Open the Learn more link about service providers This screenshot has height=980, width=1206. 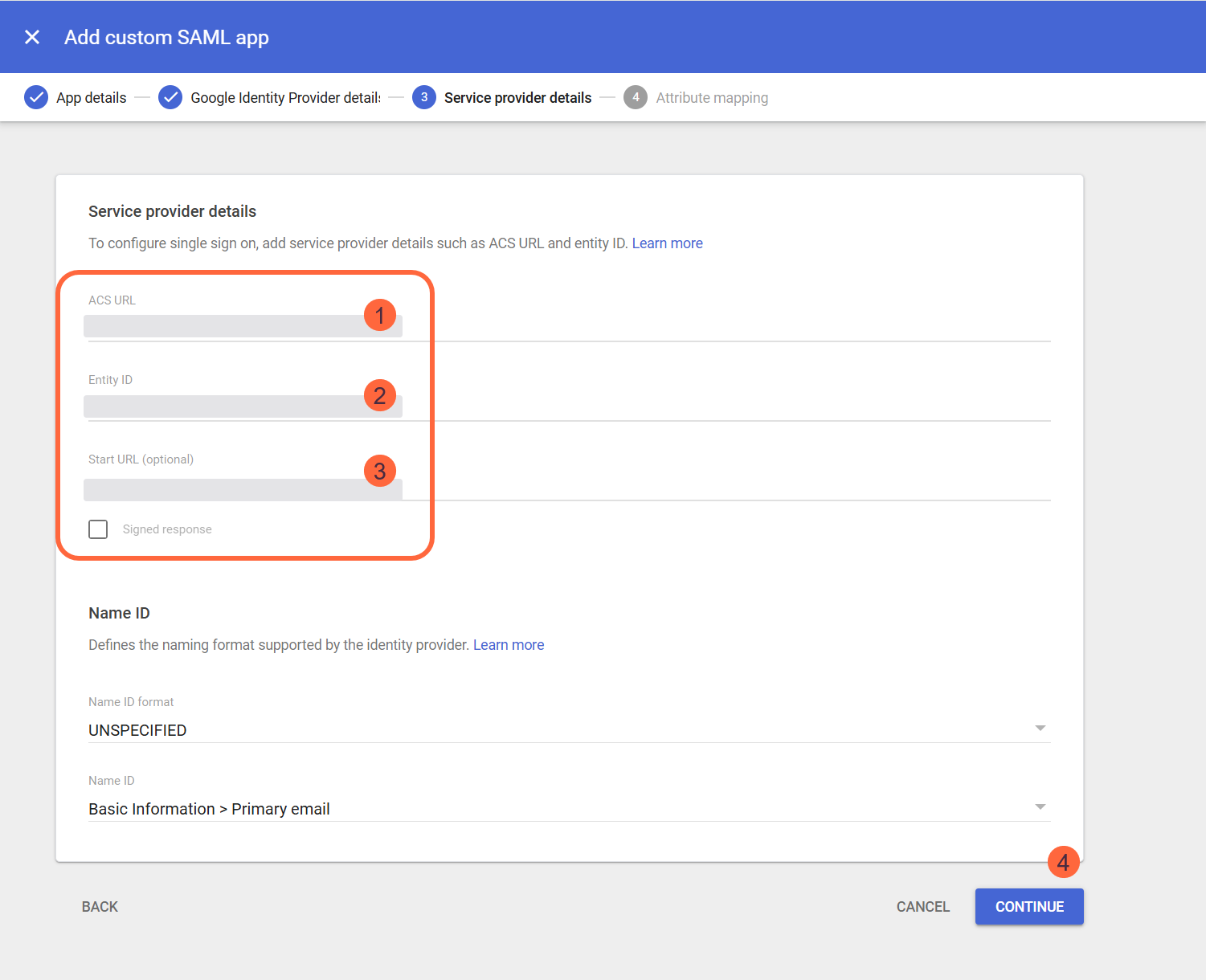click(667, 243)
